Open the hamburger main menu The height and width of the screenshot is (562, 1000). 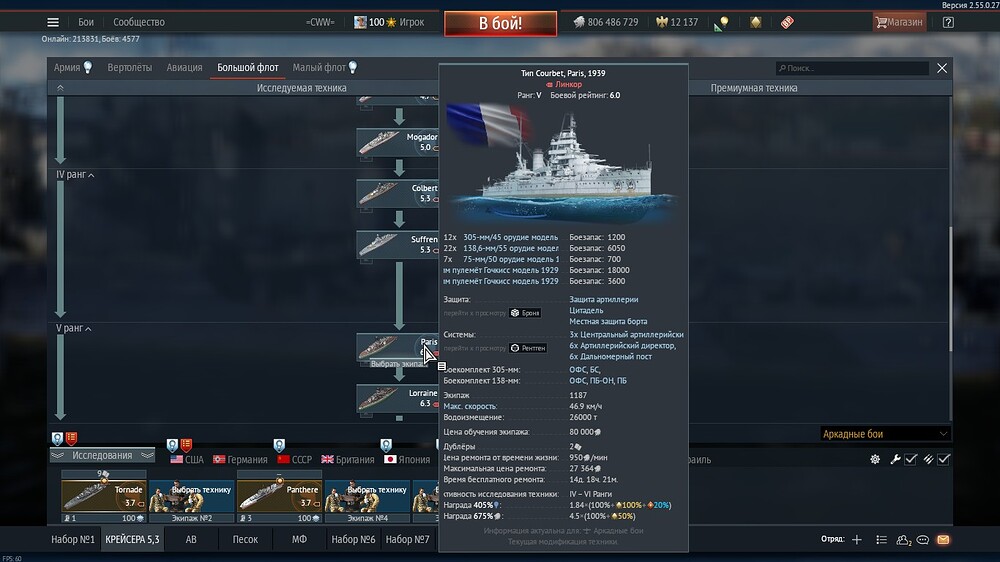53,22
